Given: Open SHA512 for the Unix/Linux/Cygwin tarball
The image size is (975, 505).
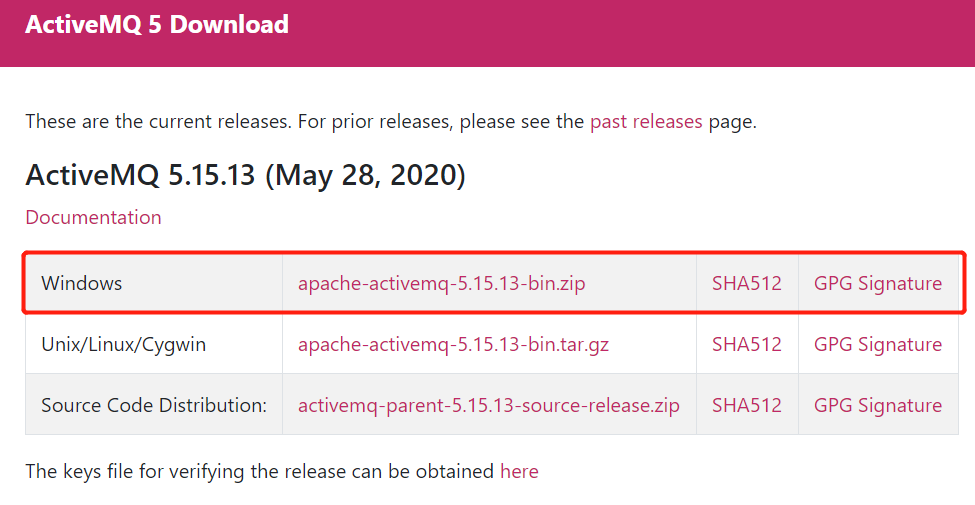Looking at the screenshot, I should tap(747, 344).
